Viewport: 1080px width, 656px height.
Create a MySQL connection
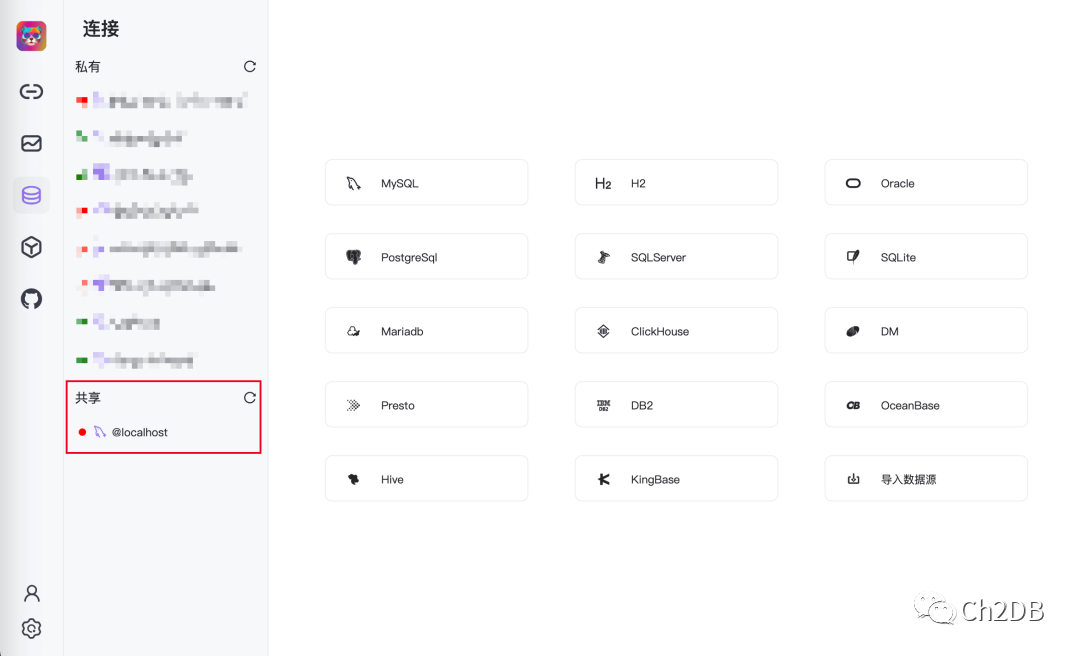point(426,183)
